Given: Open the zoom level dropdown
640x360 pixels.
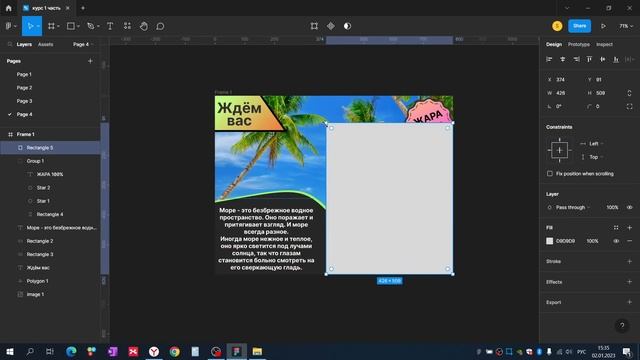Looking at the screenshot, I should click(x=626, y=26).
